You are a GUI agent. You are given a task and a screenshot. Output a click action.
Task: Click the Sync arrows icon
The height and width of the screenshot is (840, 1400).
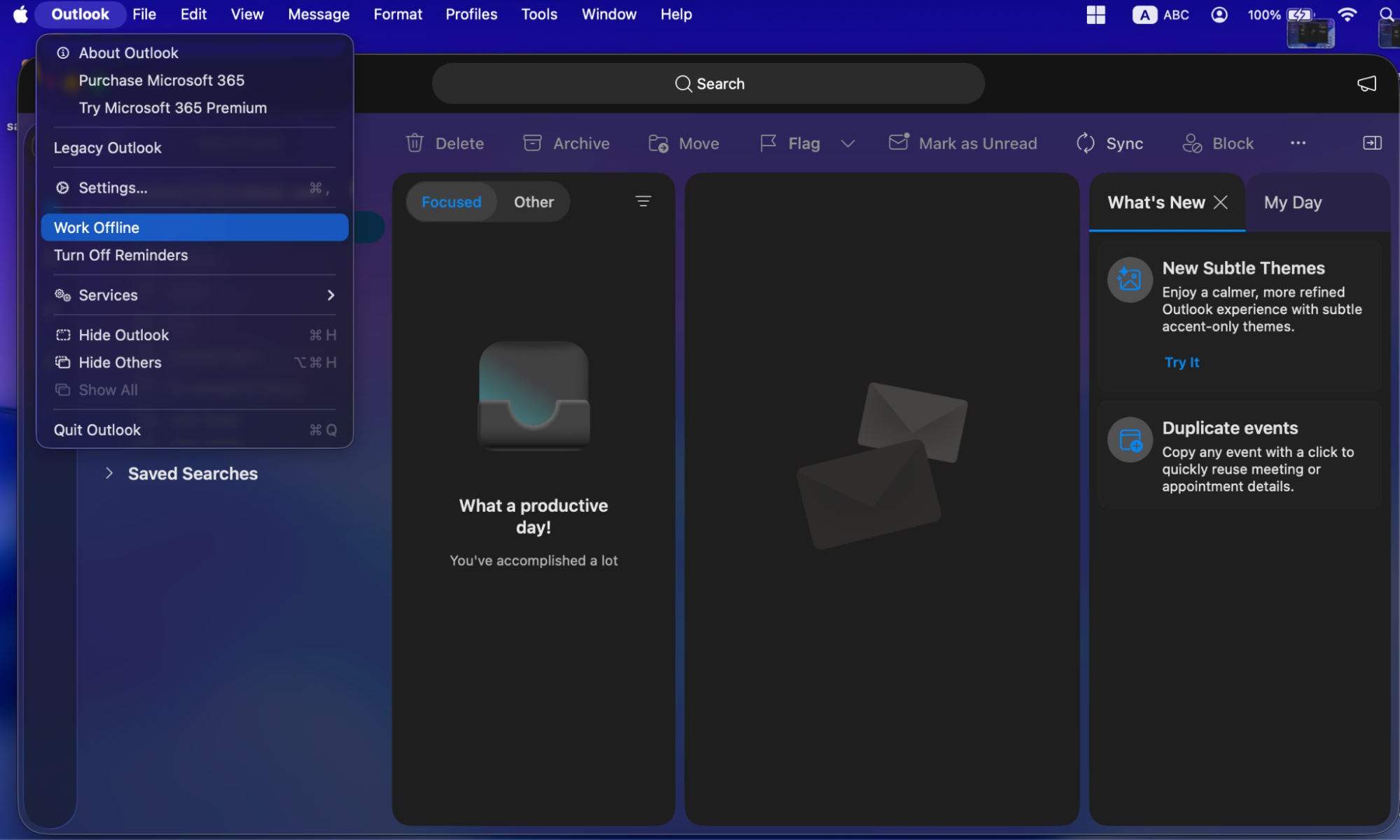(x=1086, y=143)
